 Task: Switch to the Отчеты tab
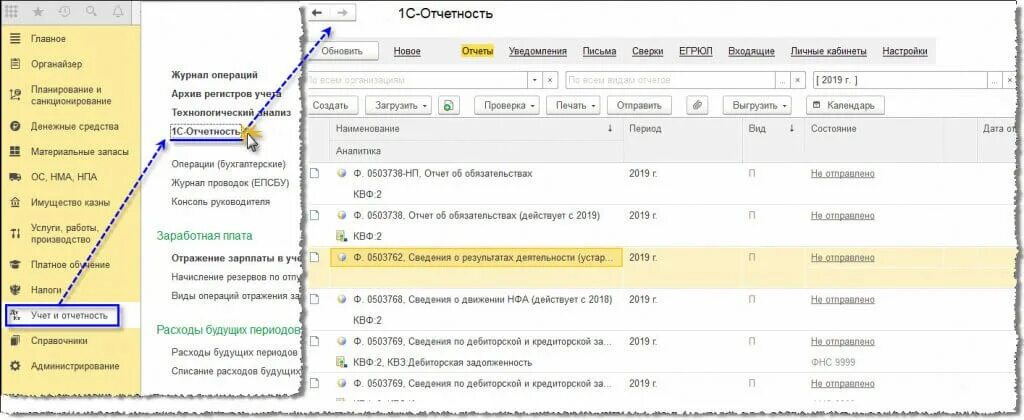[x=477, y=51]
